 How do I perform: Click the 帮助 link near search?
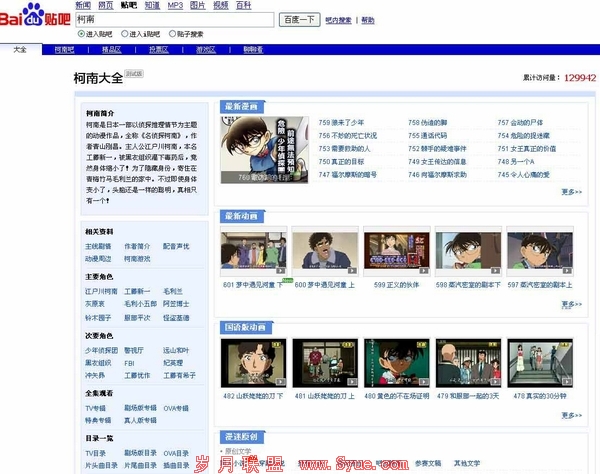coord(368,20)
